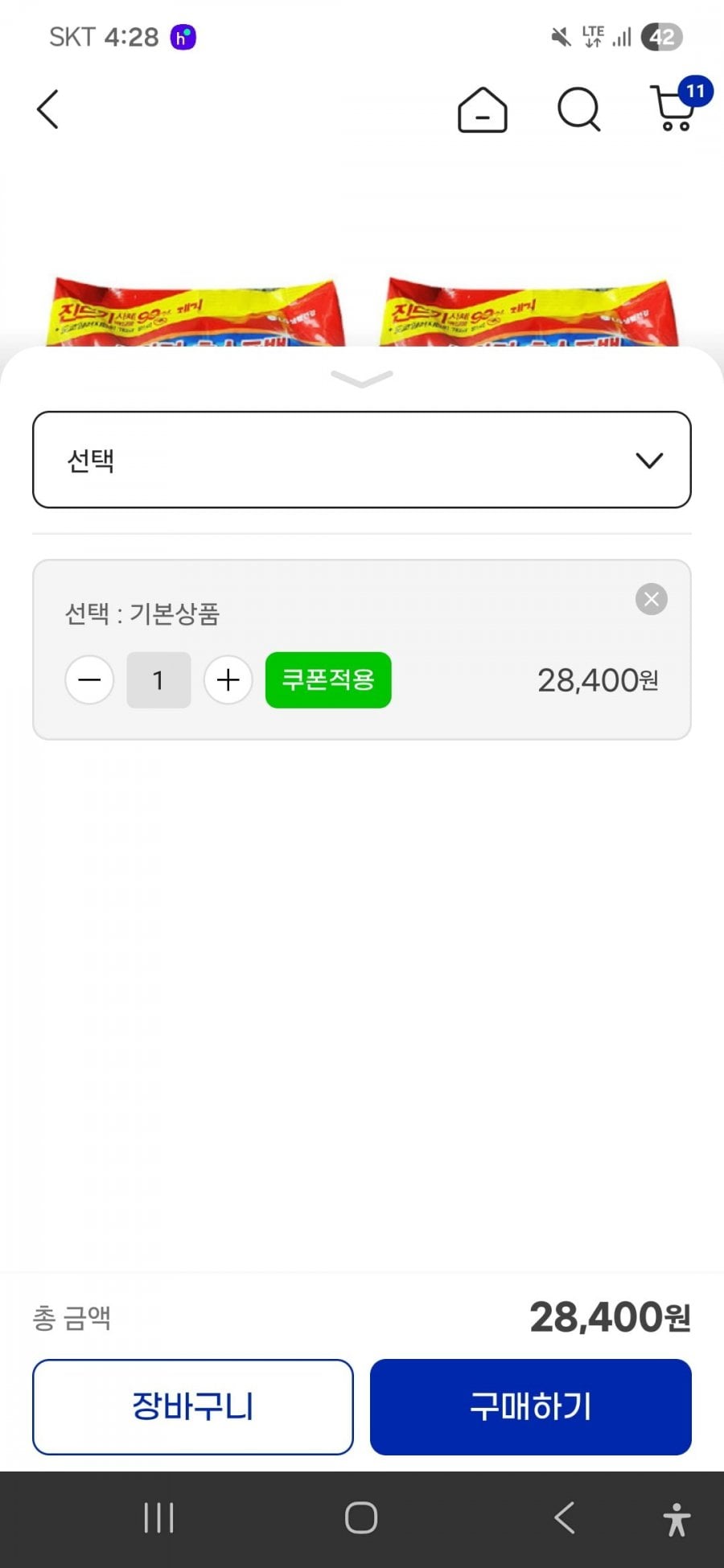Image resolution: width=724 pixels, height=1568 pixels.
Task: Remove the 기본상품 selected option
Action: (x=651, y=599)
